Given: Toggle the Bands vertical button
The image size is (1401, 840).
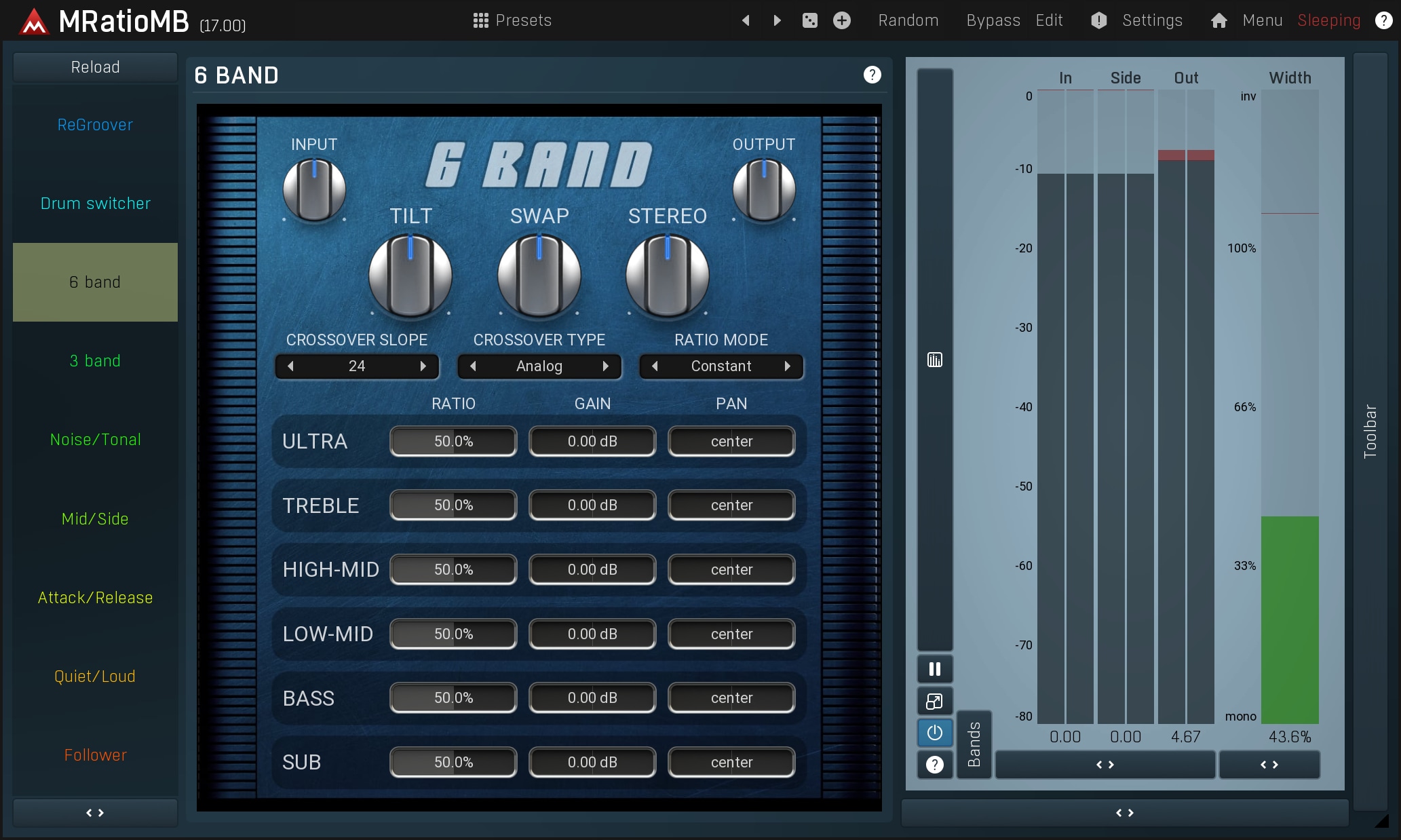Looking at the screenshot, I should coord(974,744).
